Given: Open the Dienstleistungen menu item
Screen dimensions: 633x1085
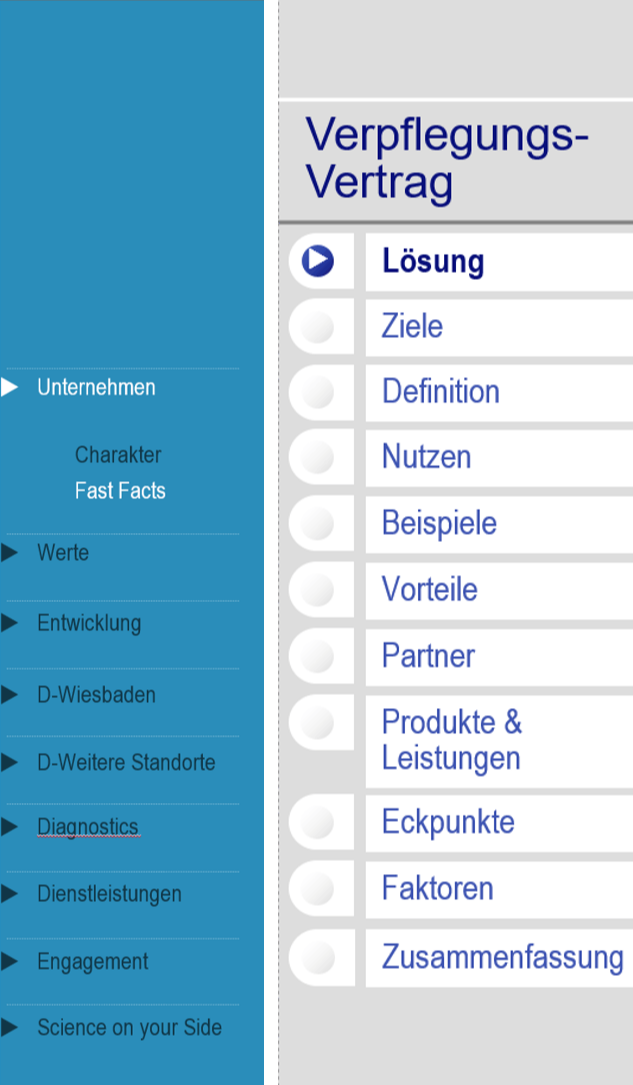Looking at the screenshot, I should 109,894.
